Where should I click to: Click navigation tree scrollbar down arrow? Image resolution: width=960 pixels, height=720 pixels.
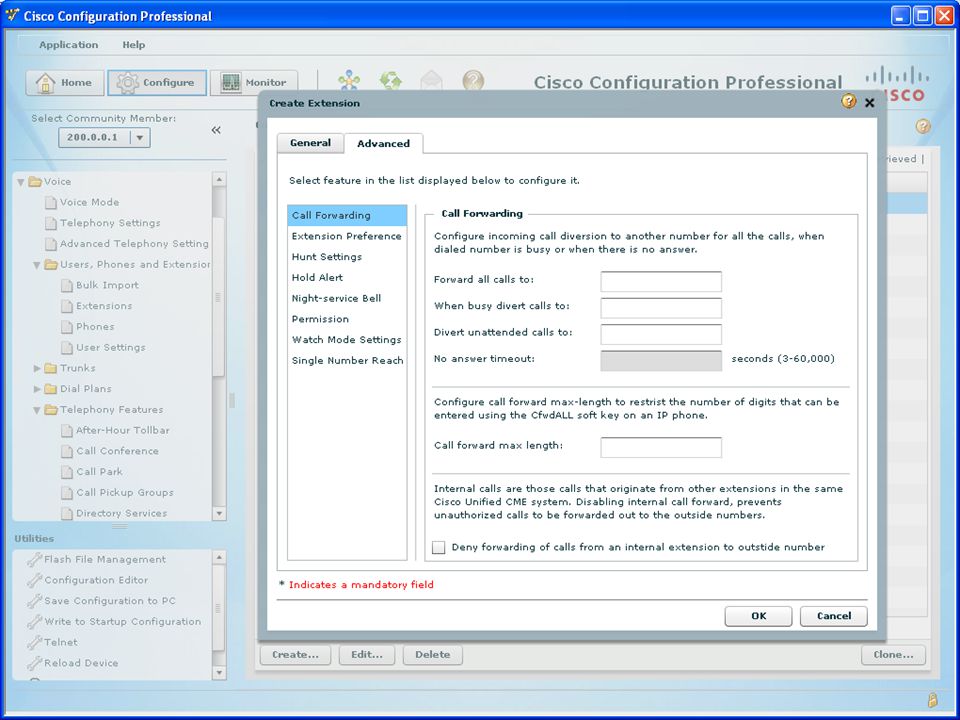pyautogui.click(x=219, y=514)
